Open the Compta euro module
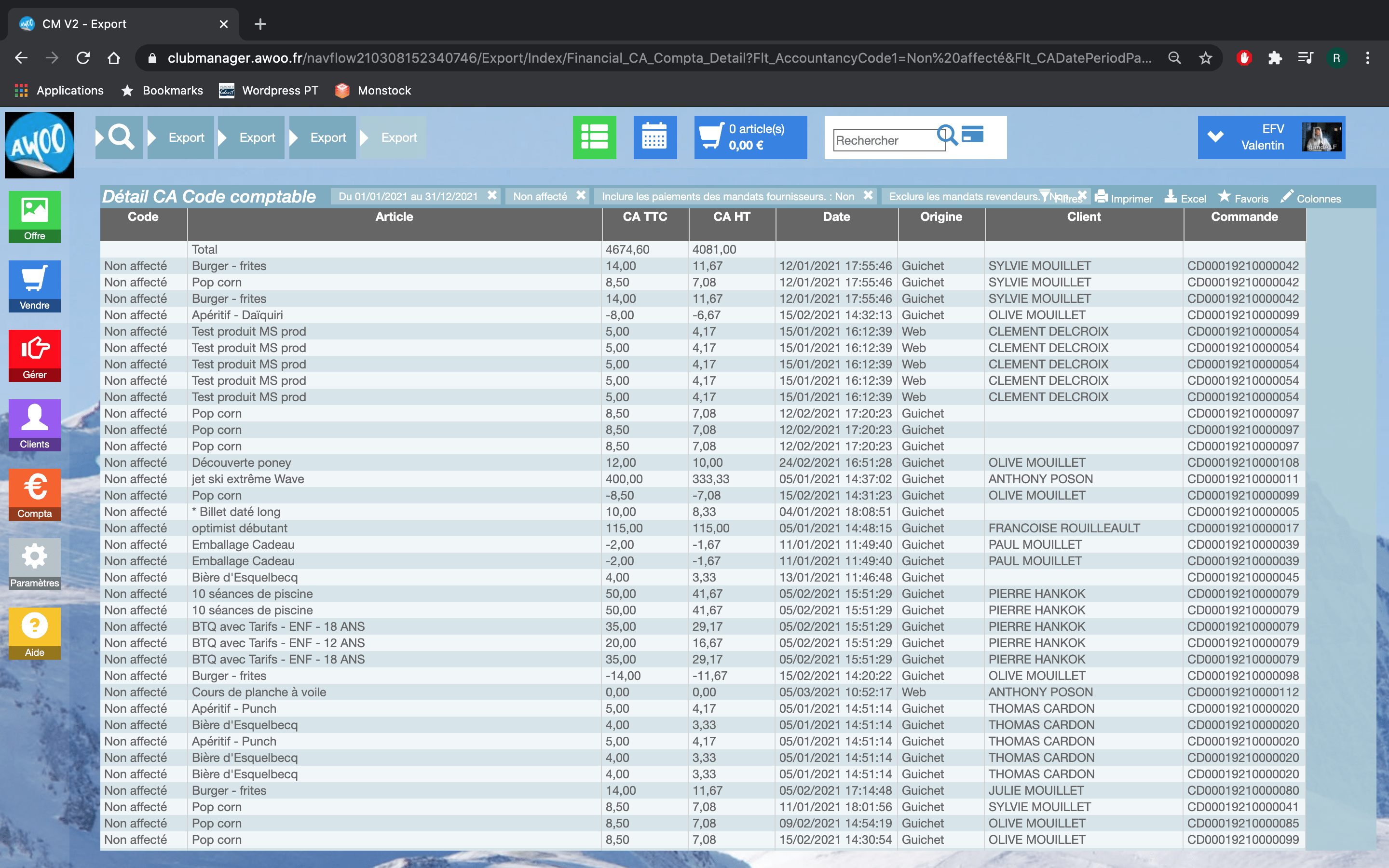 point(34,494)
